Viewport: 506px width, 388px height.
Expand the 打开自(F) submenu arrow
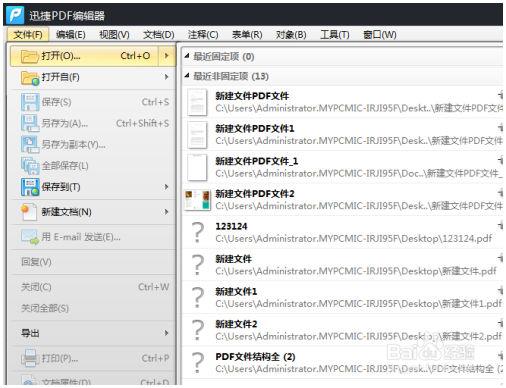pyautogui.click(x=166, y=77)
